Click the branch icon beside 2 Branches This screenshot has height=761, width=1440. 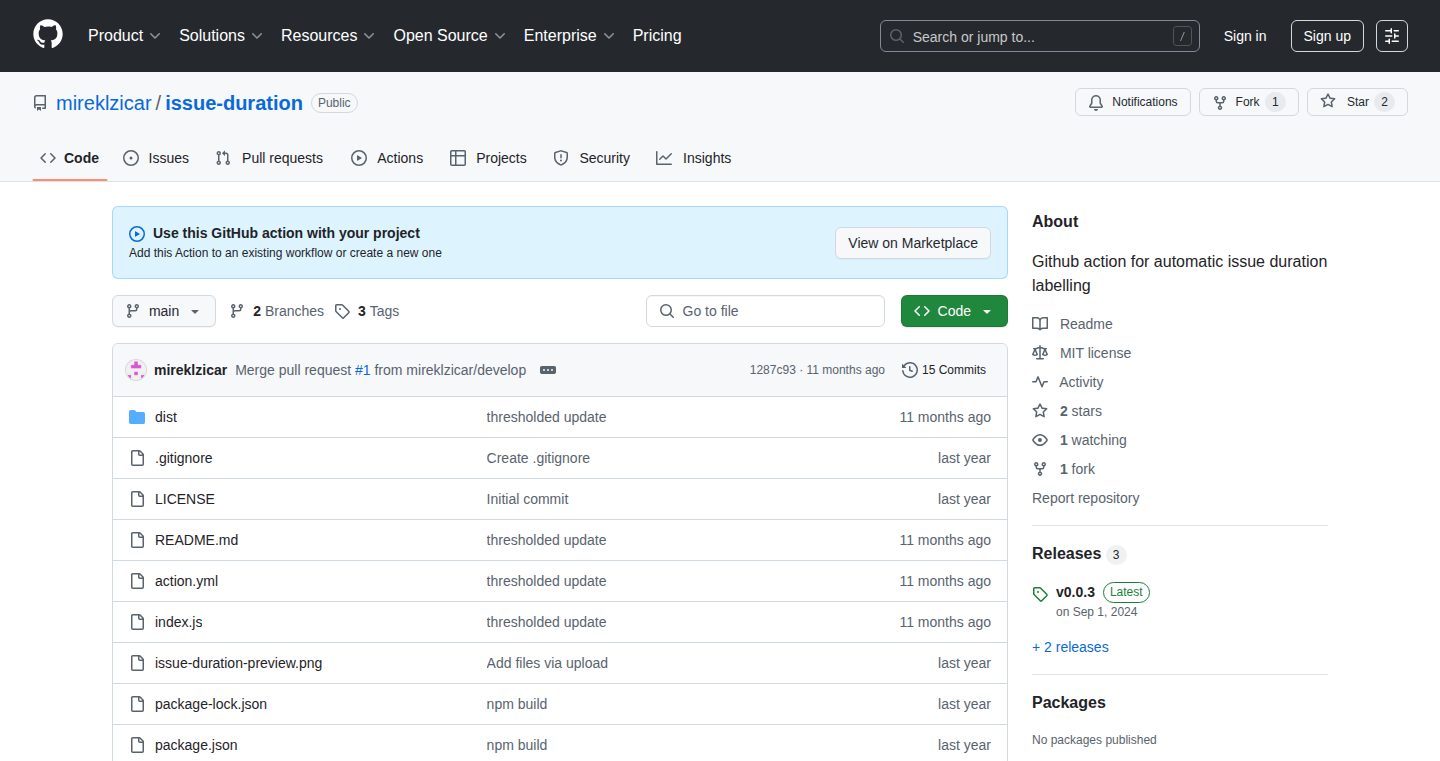click(x=237, y=311)
